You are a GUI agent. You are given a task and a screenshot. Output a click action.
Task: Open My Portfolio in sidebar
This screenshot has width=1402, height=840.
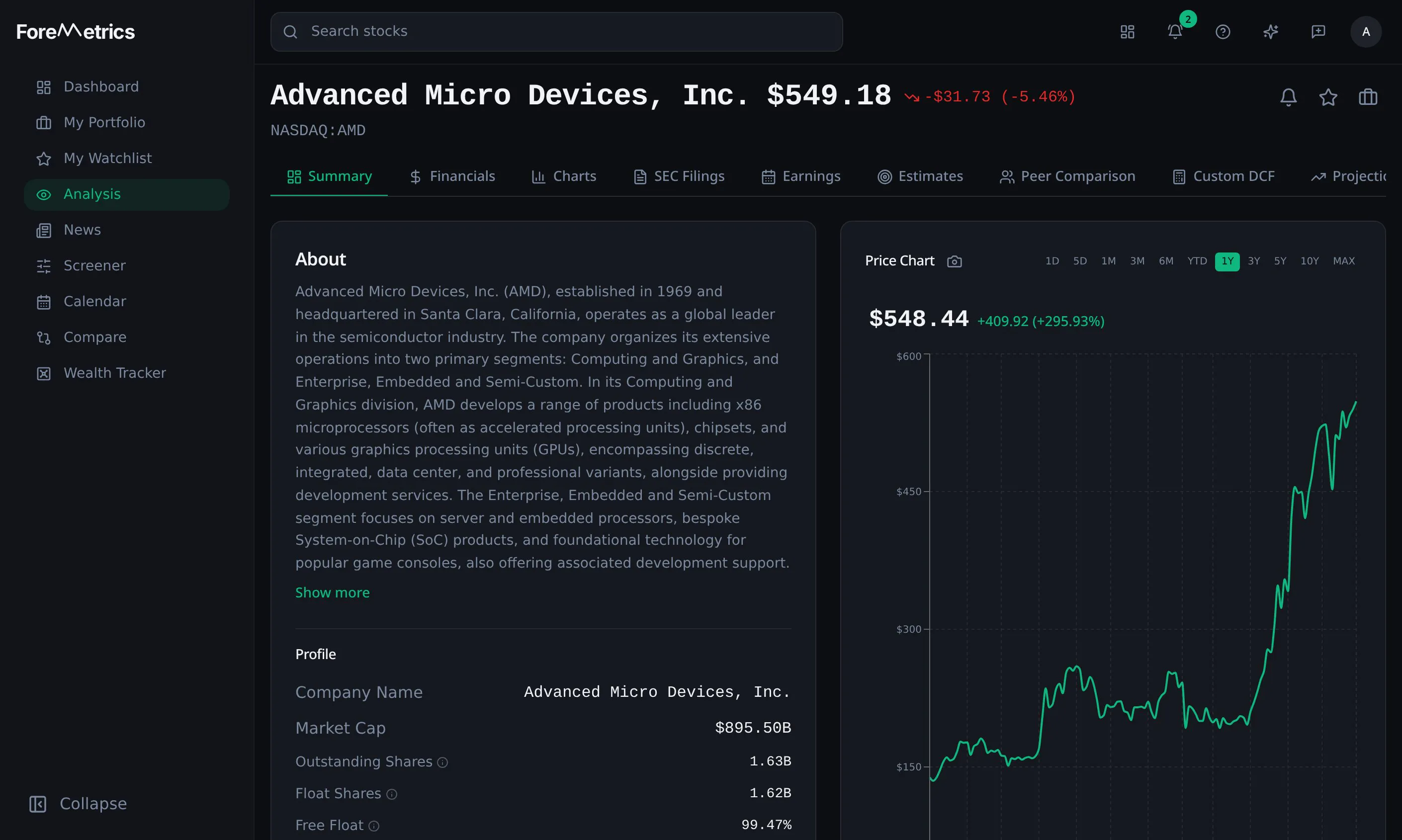click(126, 123)
